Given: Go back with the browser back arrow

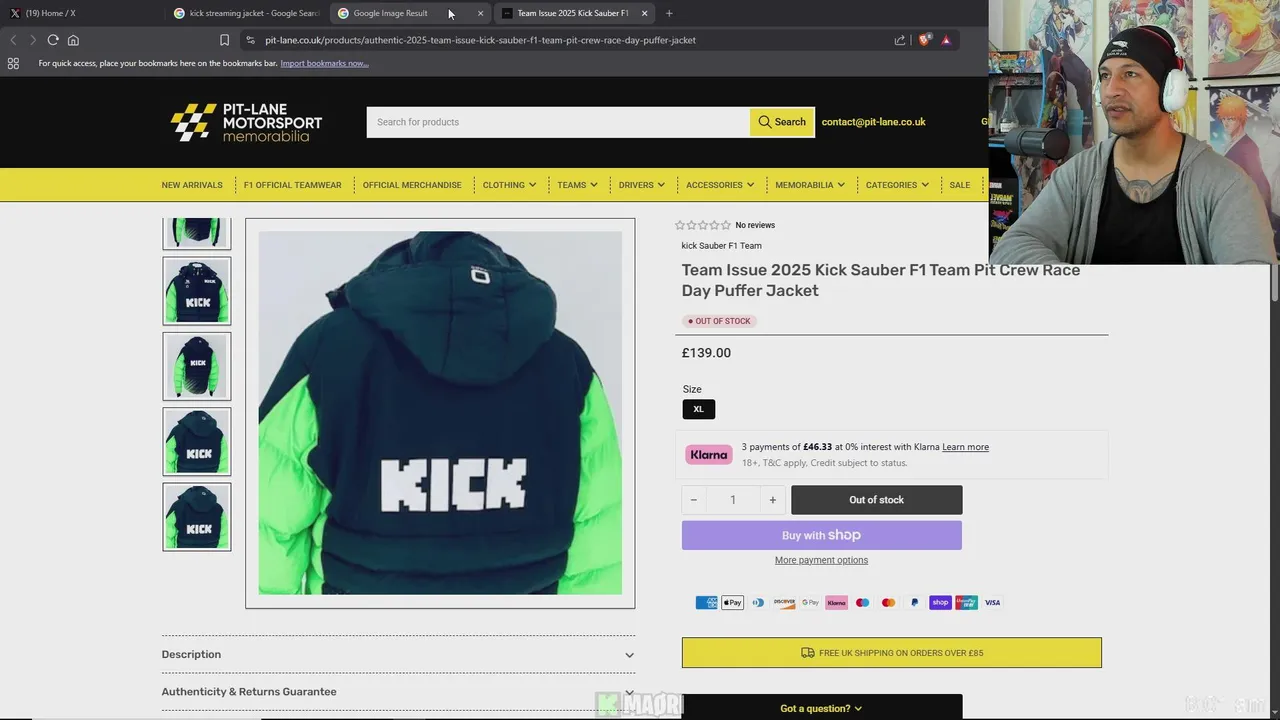Looking at the screenshot, I should point(13,40).
